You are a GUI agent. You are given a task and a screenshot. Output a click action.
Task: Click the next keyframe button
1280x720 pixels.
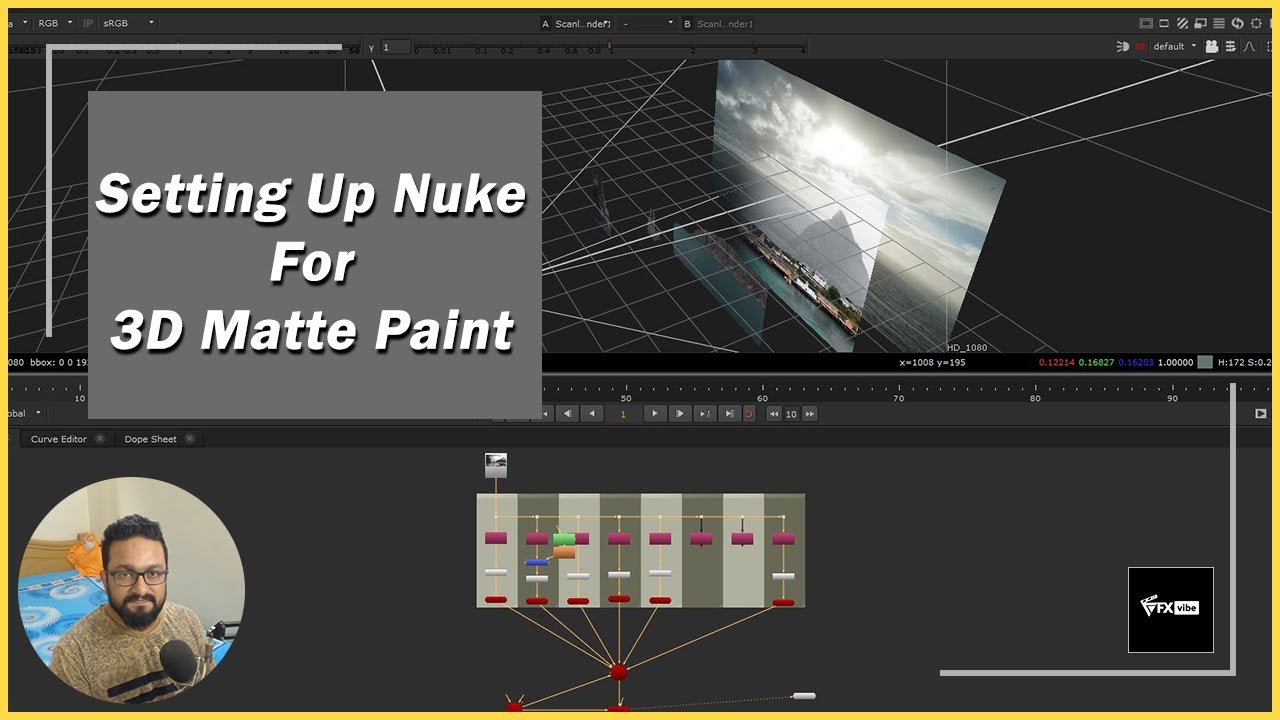[x=705, y=413]
